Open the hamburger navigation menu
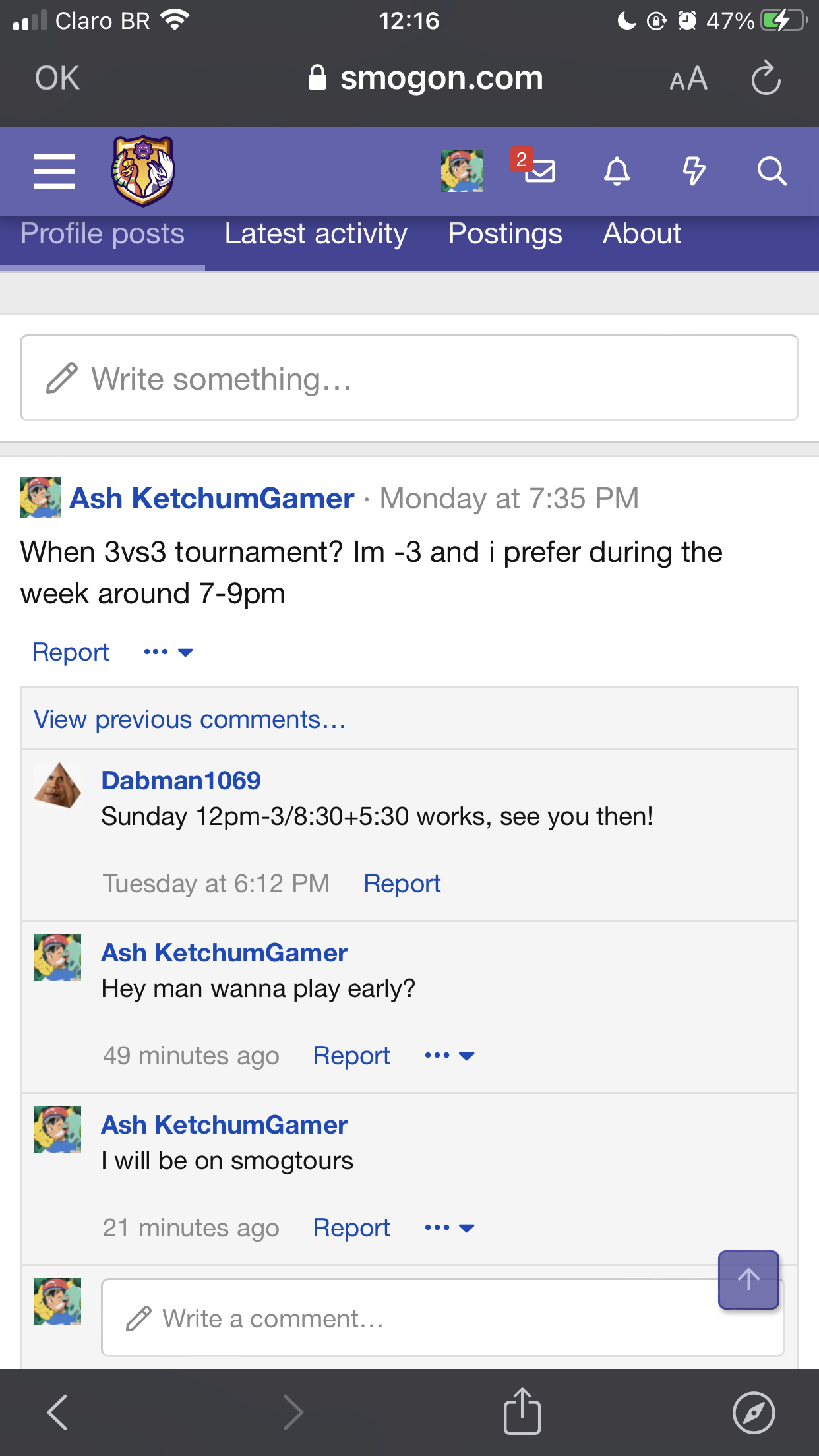Screen dimensions: 819x1456 (x=54, y=171)
